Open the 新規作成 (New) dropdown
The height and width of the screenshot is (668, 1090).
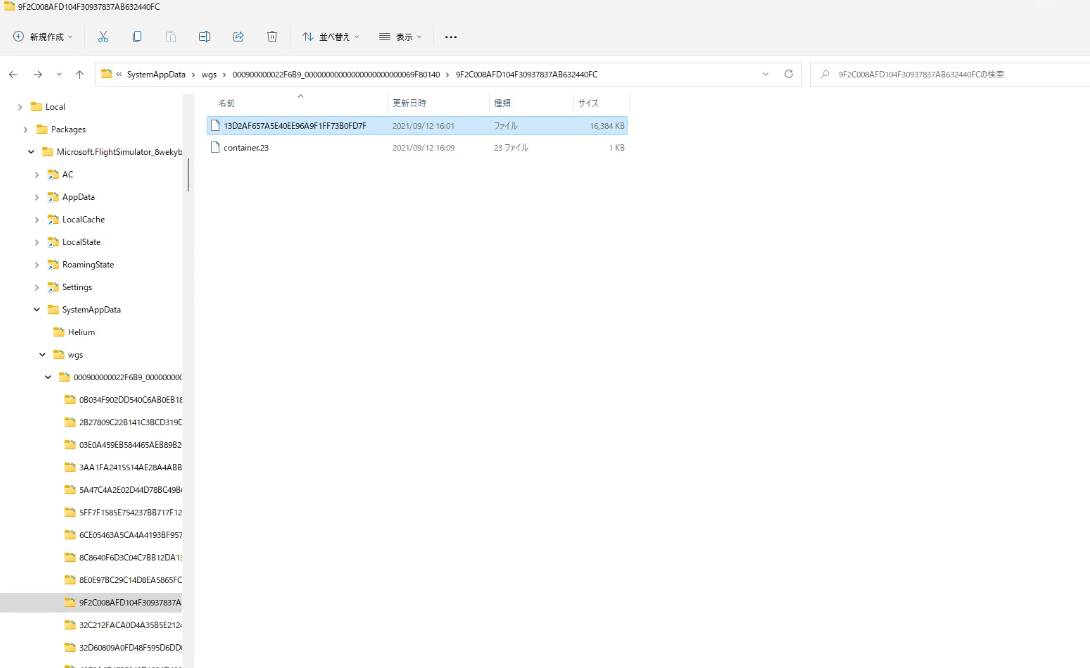coord(43,37)
